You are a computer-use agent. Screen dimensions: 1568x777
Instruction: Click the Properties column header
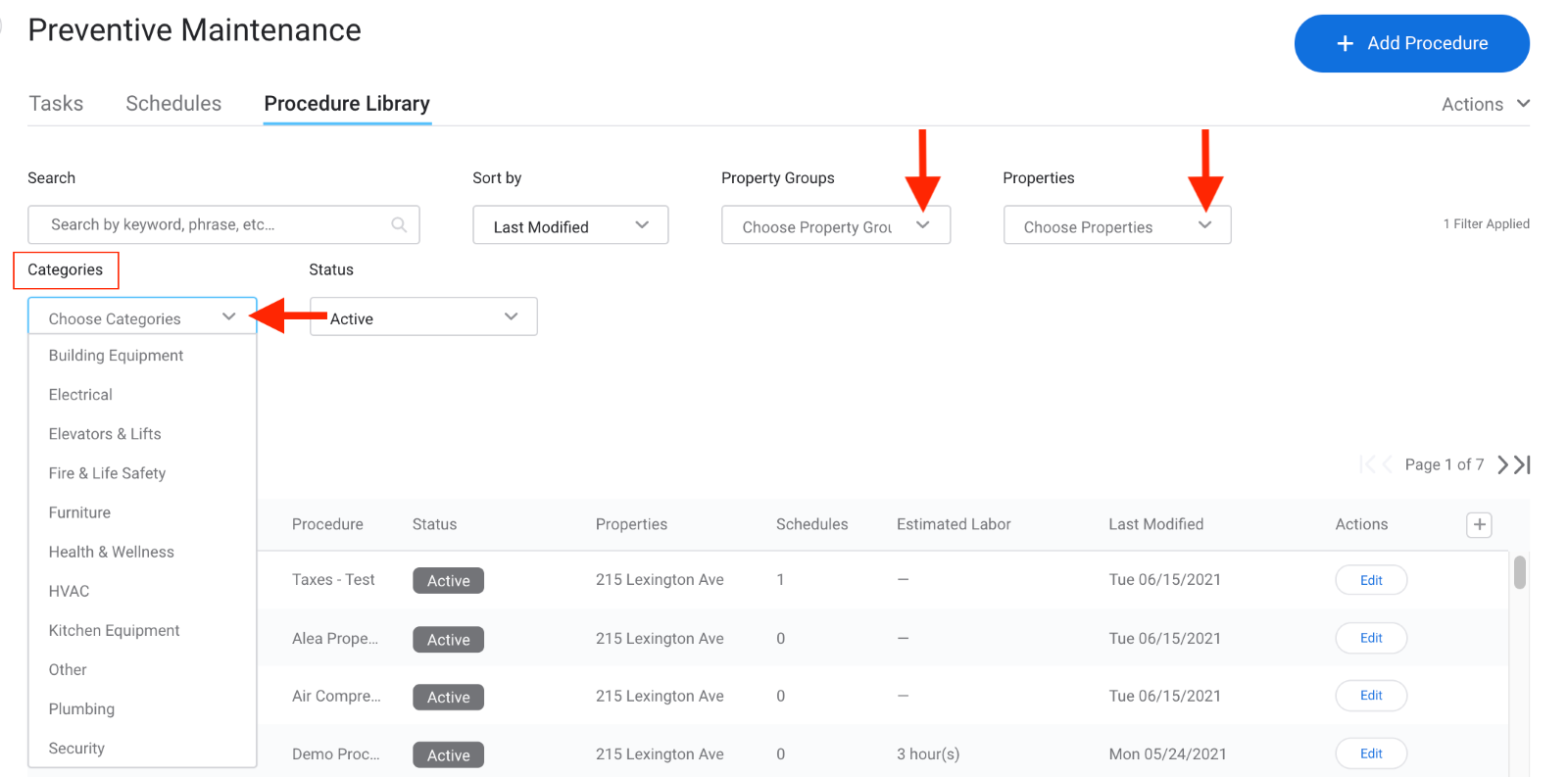(x=631, y=524)
